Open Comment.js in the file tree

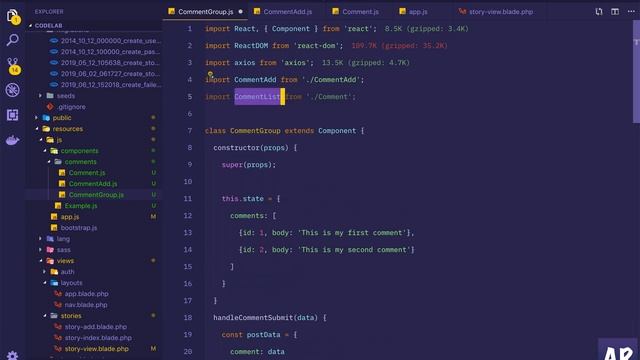(x=93, y=173)
